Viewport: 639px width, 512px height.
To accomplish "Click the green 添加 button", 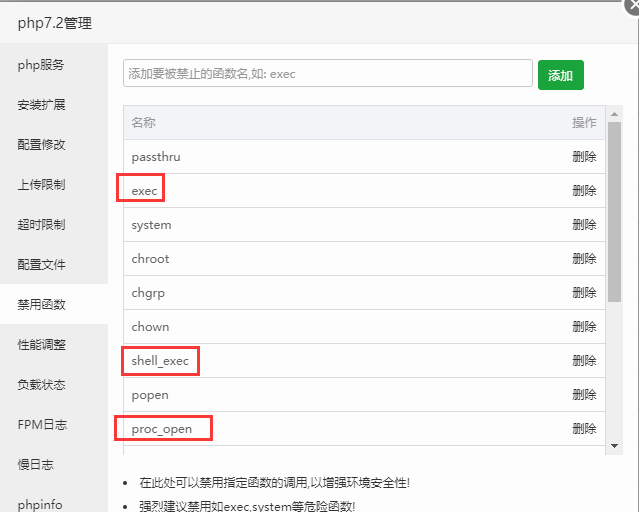I will [561, 75].
